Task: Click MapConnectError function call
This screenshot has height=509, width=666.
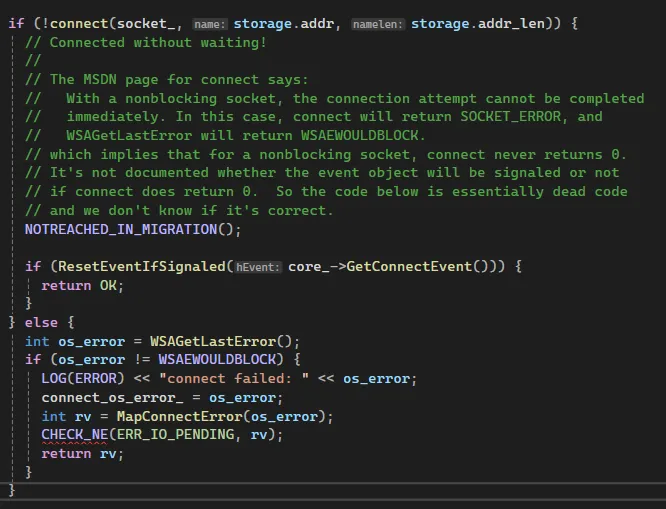Action: pyautogui.click(x=179, y=416)
